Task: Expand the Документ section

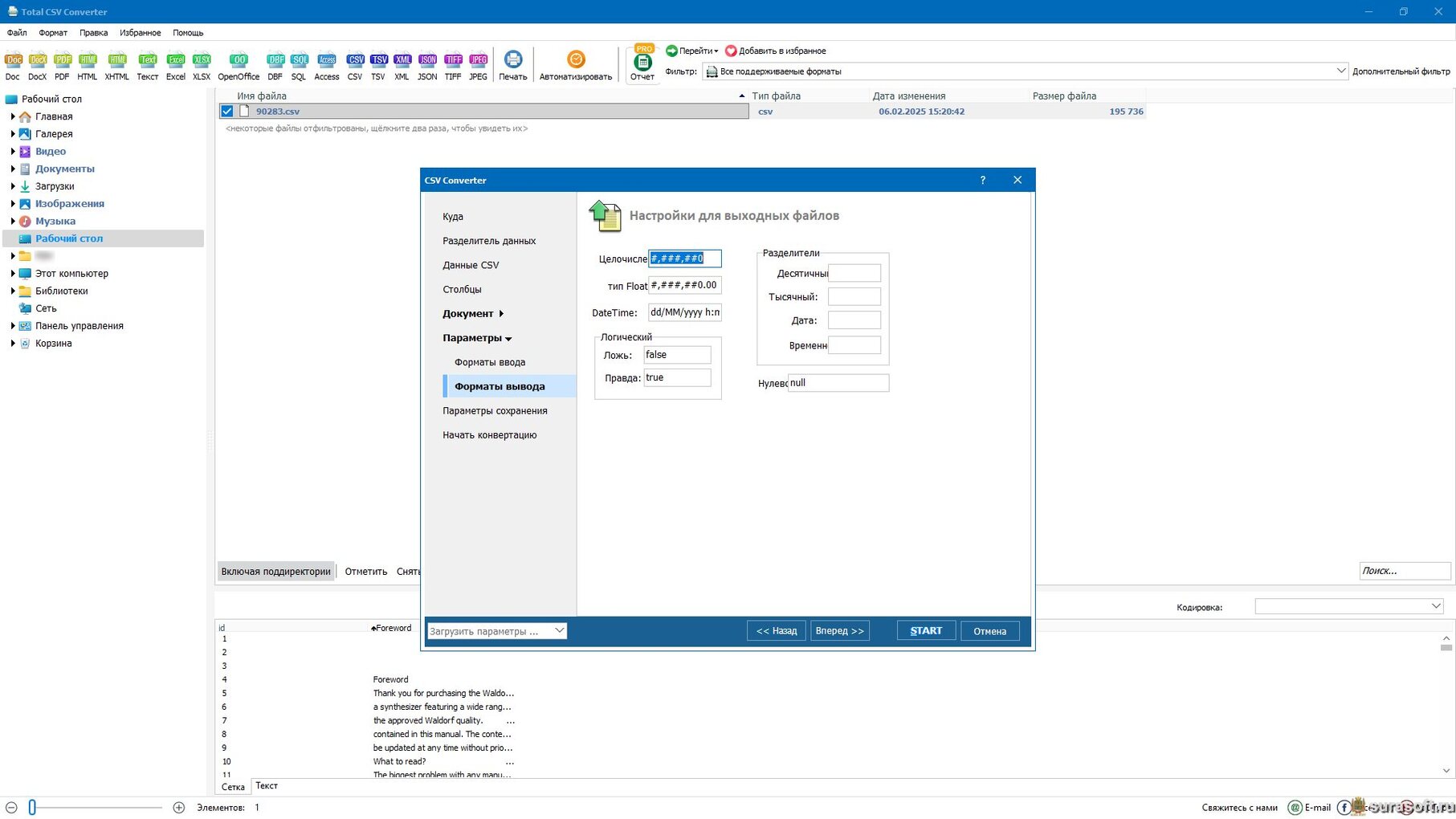Action: tap(473, 314)
